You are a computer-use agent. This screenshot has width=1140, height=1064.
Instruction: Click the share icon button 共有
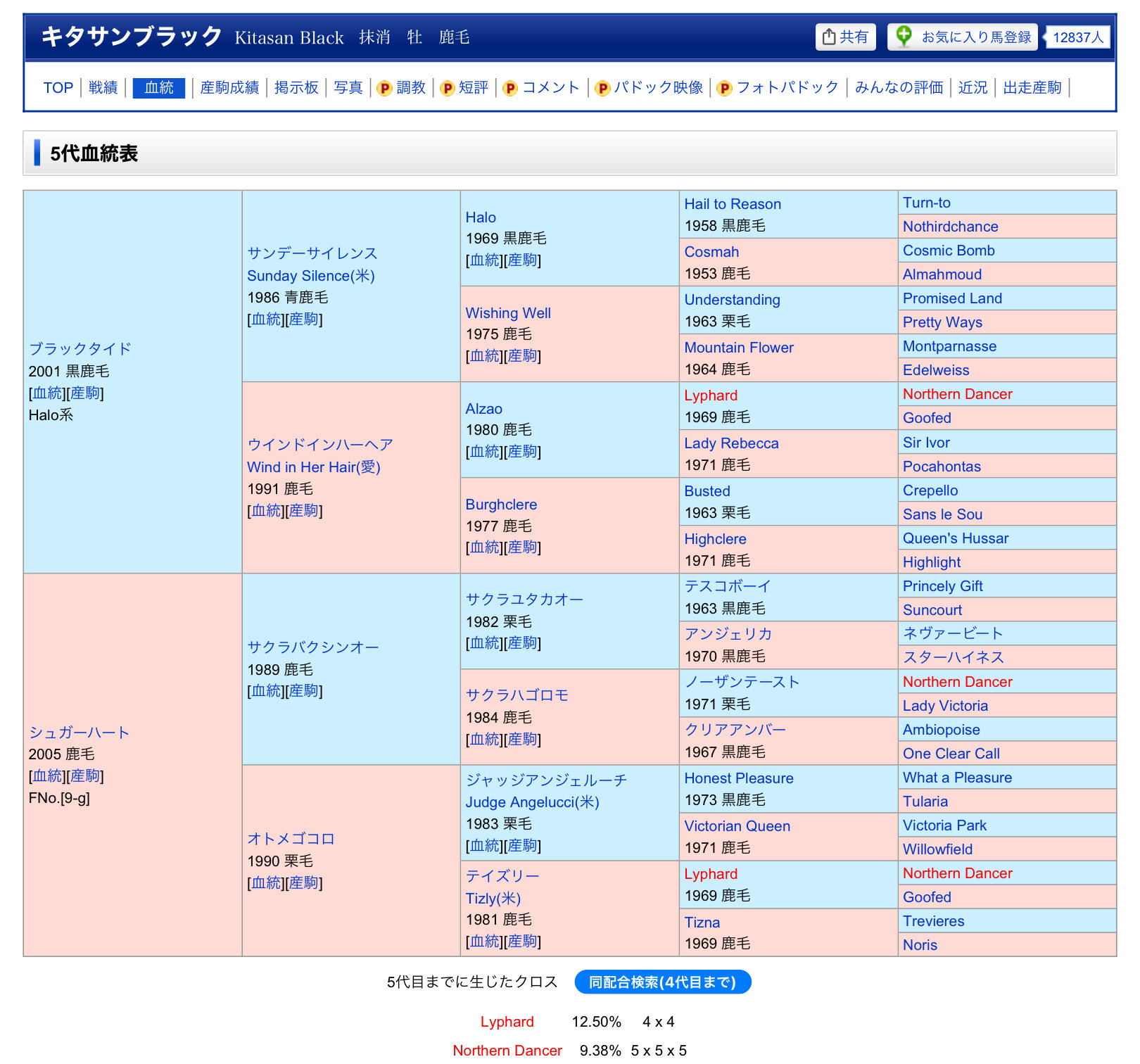846,37
